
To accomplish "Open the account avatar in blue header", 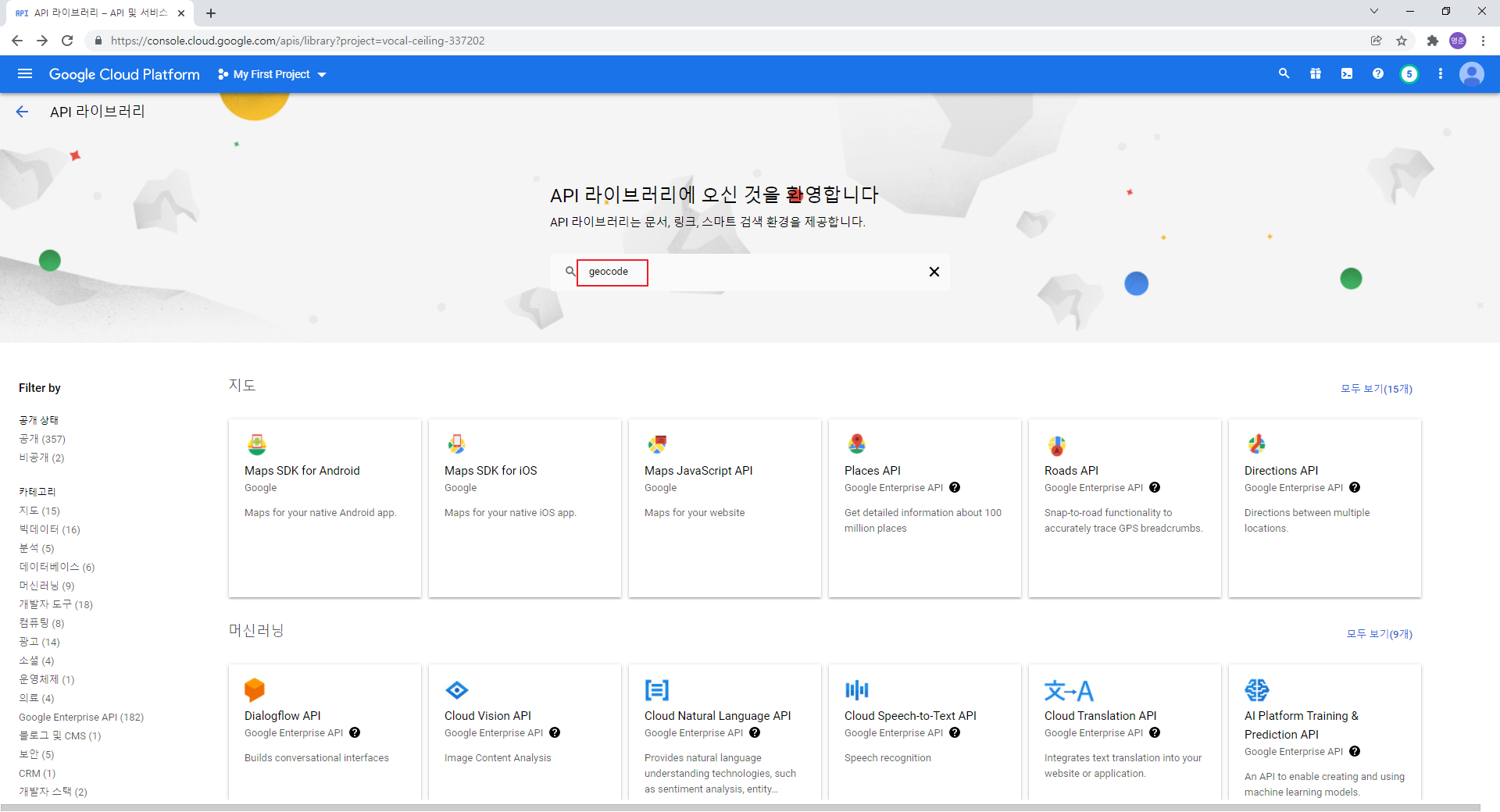I will (x=1472, y=74).
